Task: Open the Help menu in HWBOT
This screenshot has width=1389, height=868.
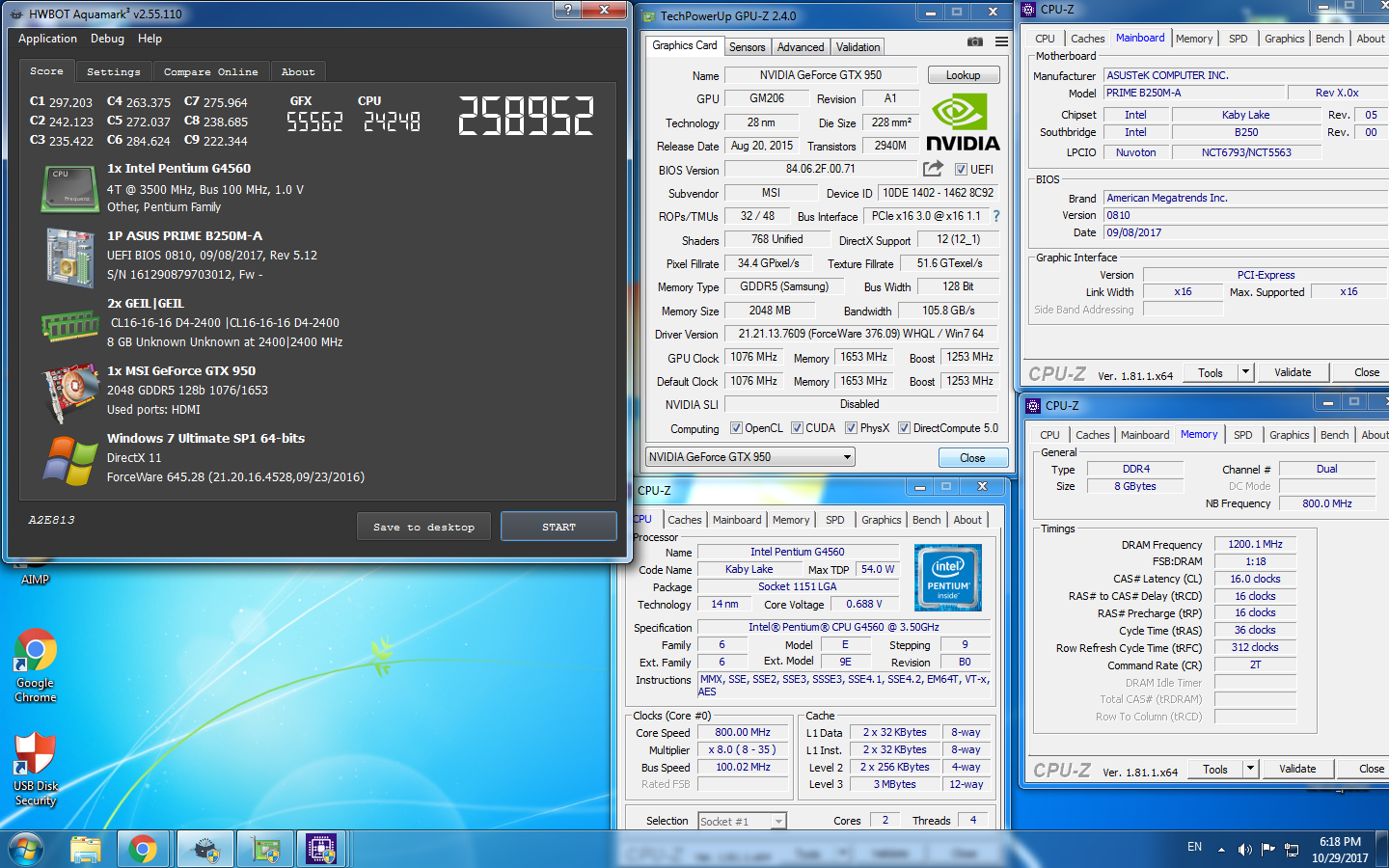Action: (150, 39)
